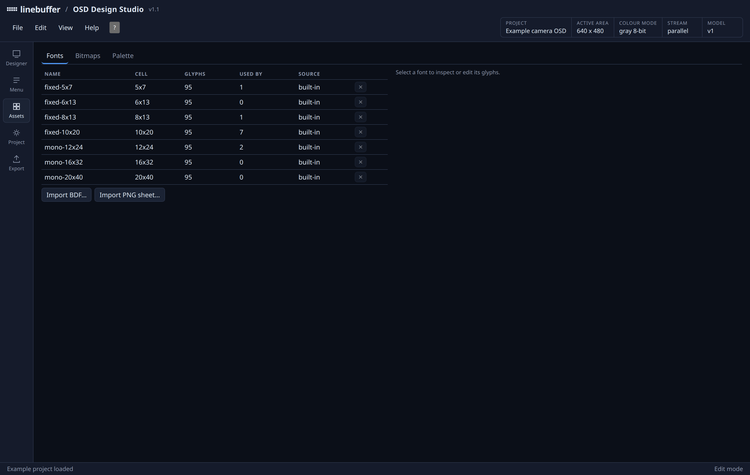Viewport: 750px width, 475px height.
Task: Click the SOURCE column header
Action: (x=309, y=74)
